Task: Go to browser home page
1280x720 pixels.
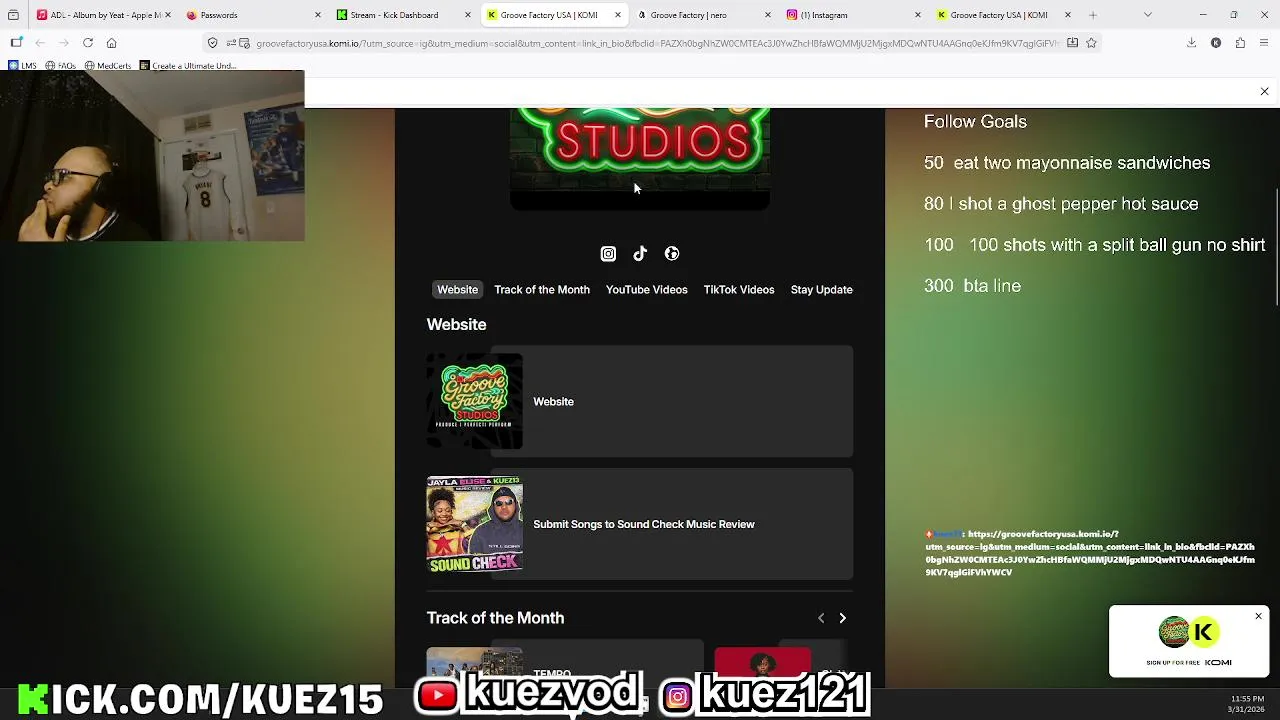Action: pyautogui.click(x=112, y=43)
